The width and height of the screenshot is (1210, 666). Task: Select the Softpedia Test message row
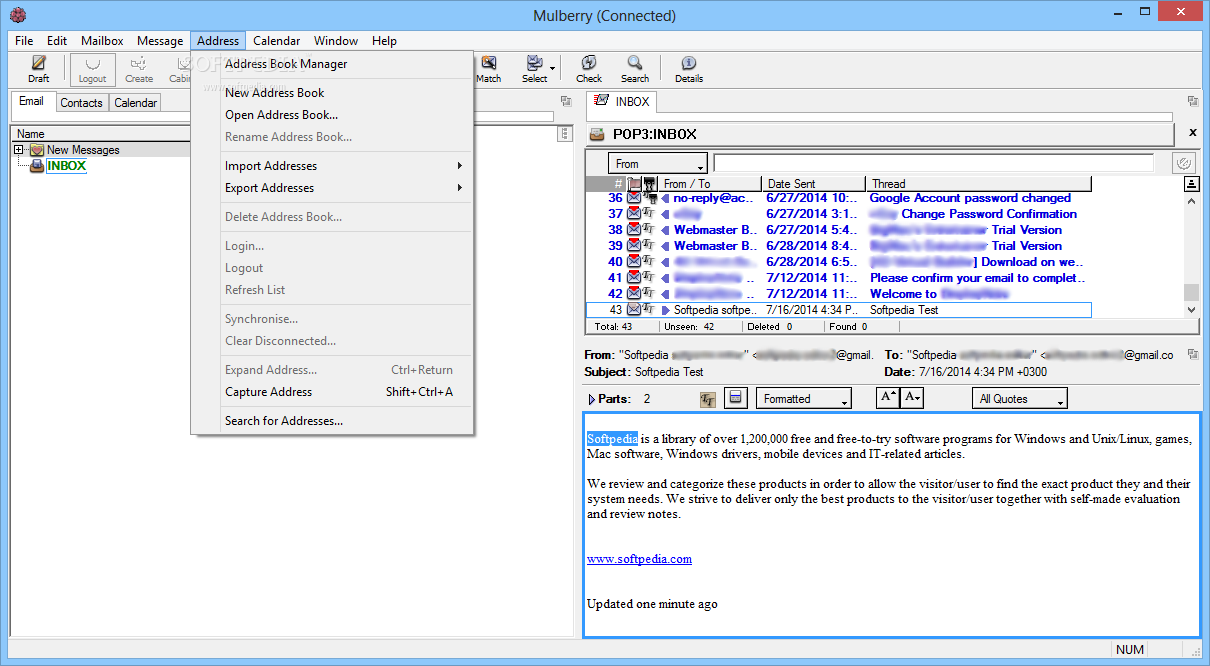coord(838,310)
